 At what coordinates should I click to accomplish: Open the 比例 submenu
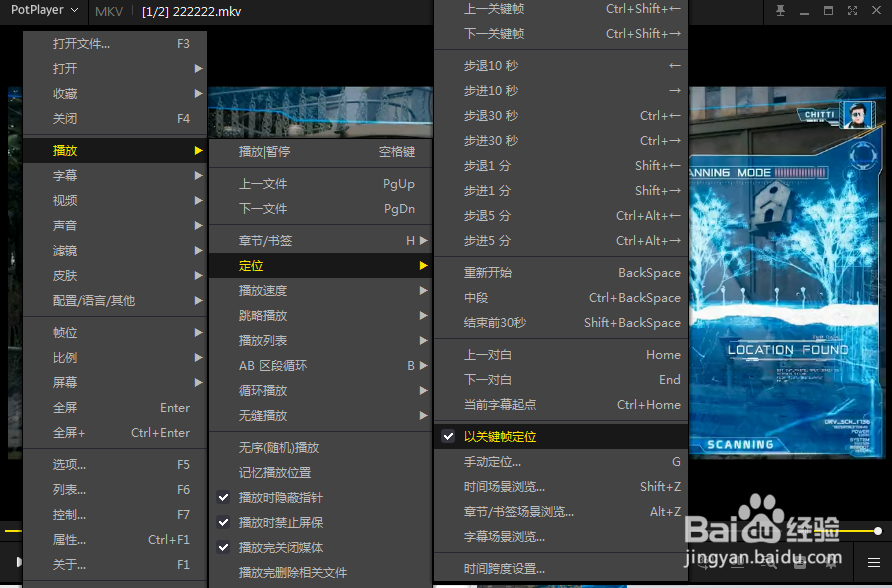pos(115,358)
